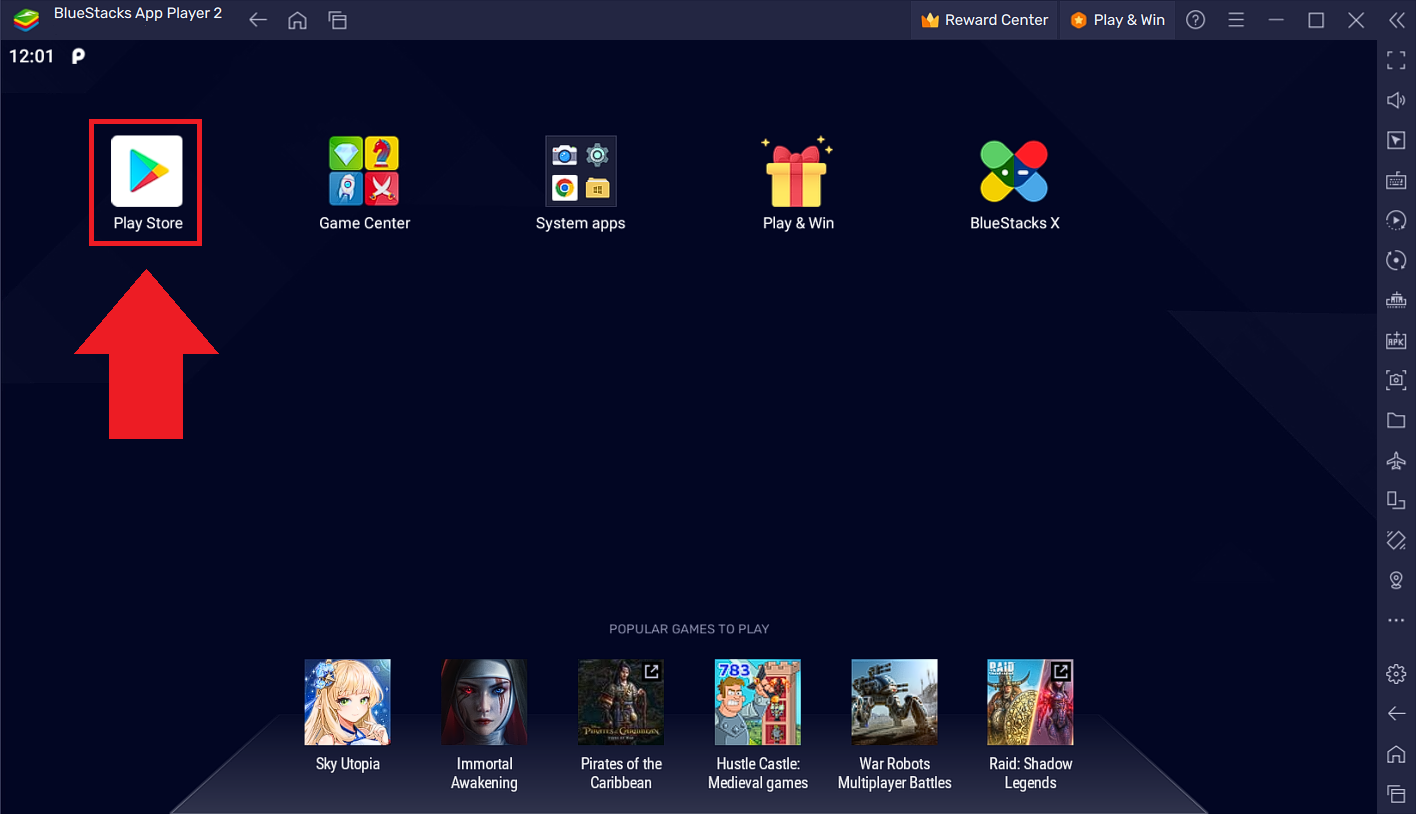Click the recent apps icon in the title bar
The width and height of the screenshot is (1416, 814).
(338, 20)
